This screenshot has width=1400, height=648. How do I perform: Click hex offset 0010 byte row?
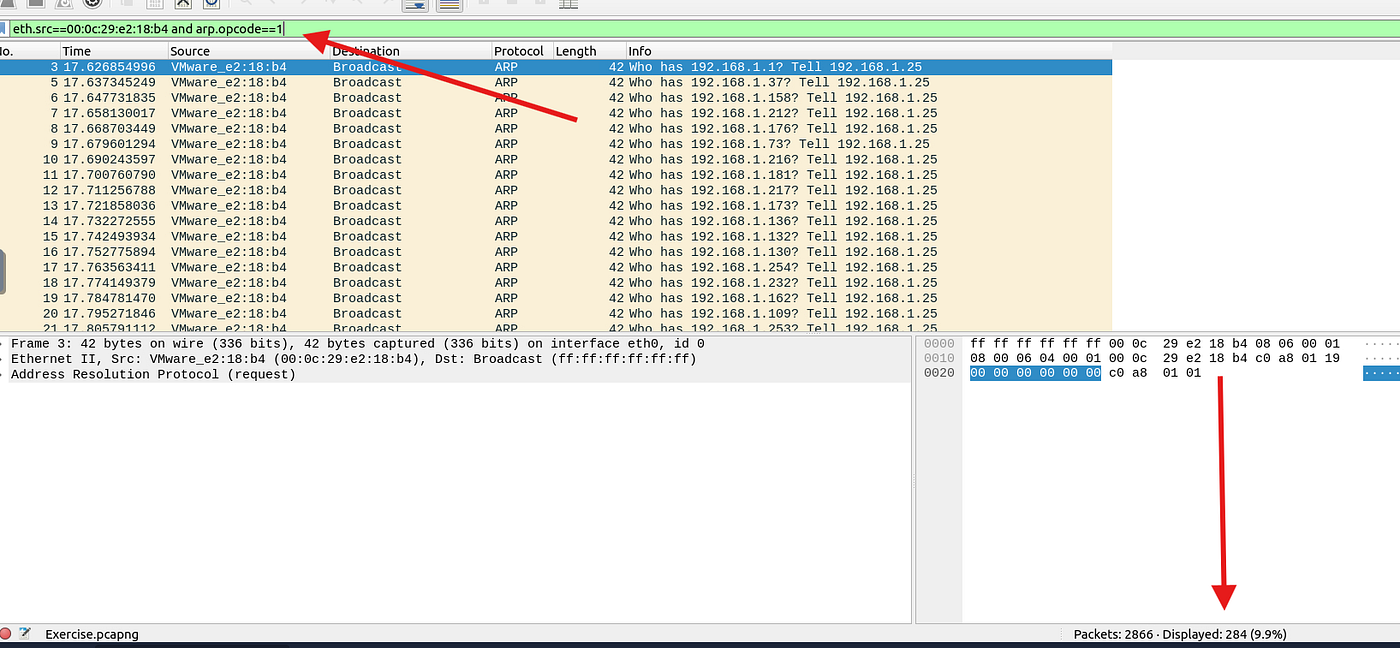(1155, 358)
